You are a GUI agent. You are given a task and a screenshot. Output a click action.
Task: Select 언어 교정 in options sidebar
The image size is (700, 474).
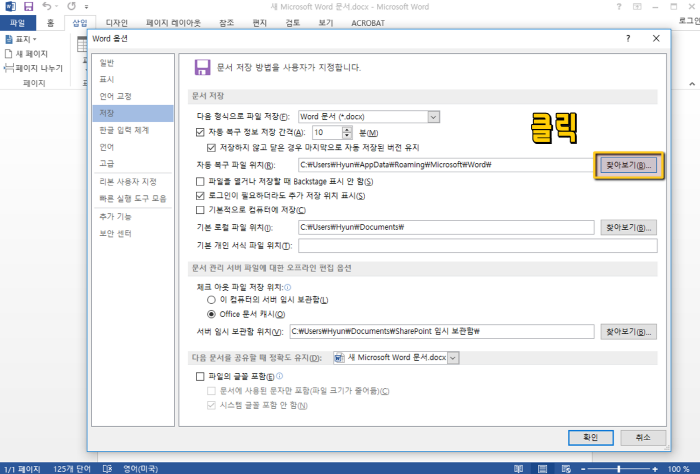click(x=133, y=96)
